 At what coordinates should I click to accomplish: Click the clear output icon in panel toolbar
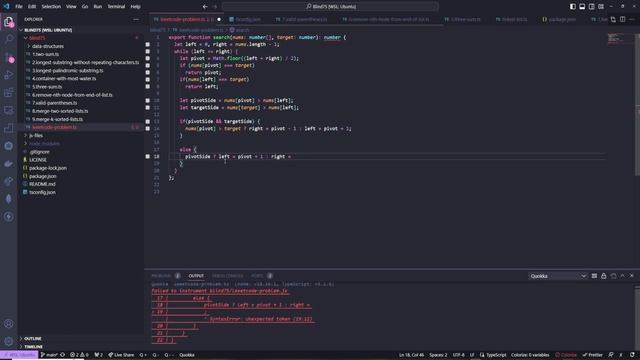[x=594, y=276]
